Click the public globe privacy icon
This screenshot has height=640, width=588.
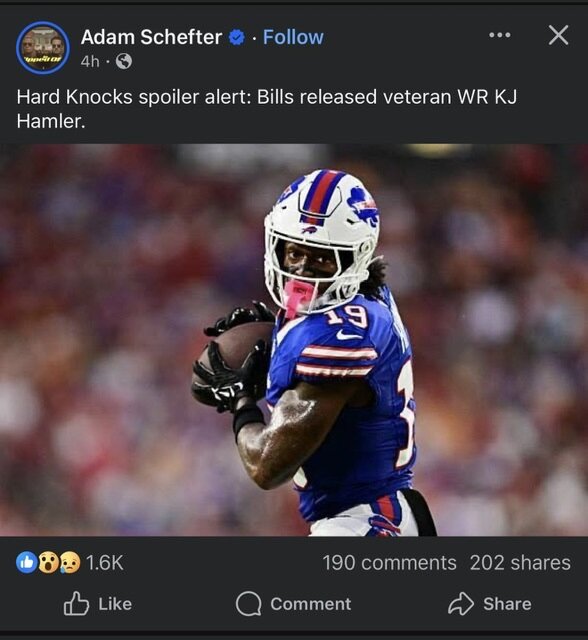pos(124,62)
